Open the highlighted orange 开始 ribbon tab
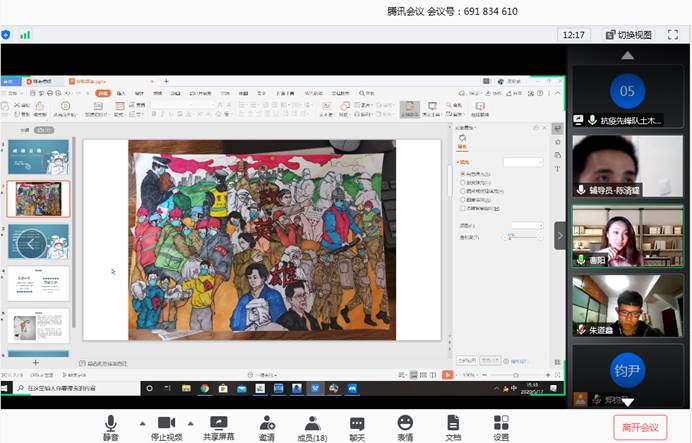Screen dimensions: 692x443 coord(103,93)
